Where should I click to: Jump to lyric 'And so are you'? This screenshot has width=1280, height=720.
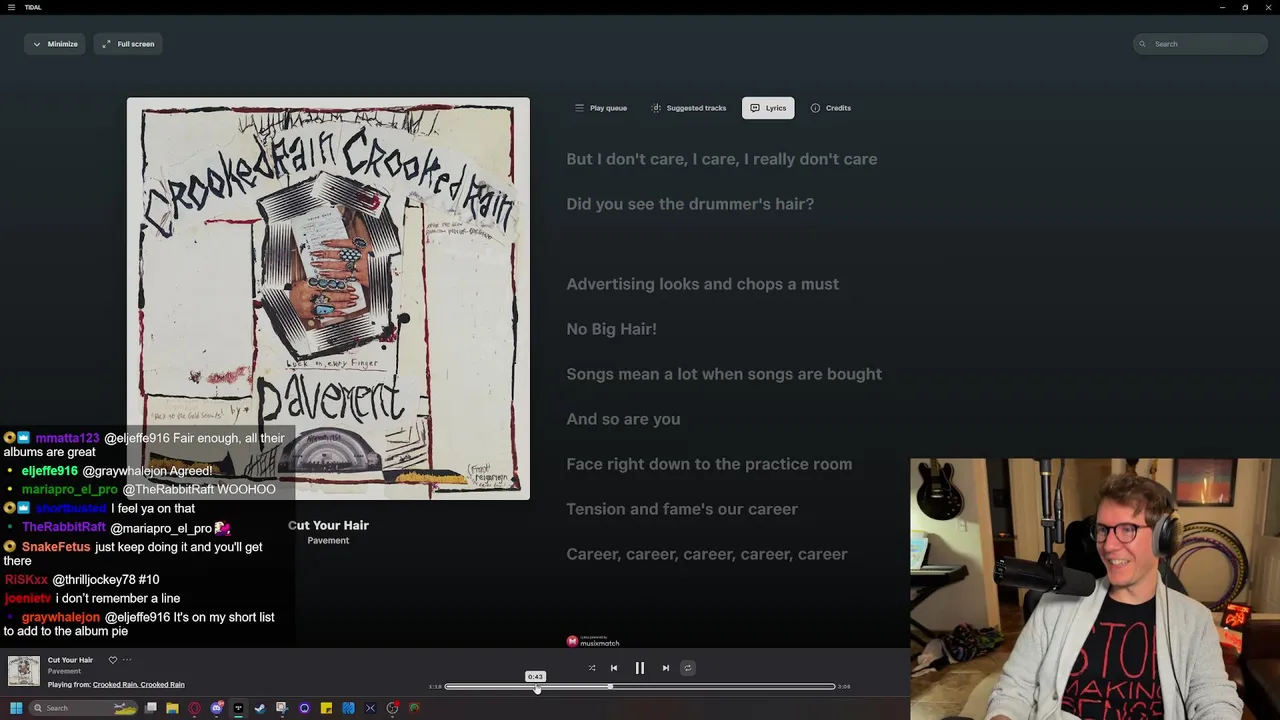tap(623, 419)
